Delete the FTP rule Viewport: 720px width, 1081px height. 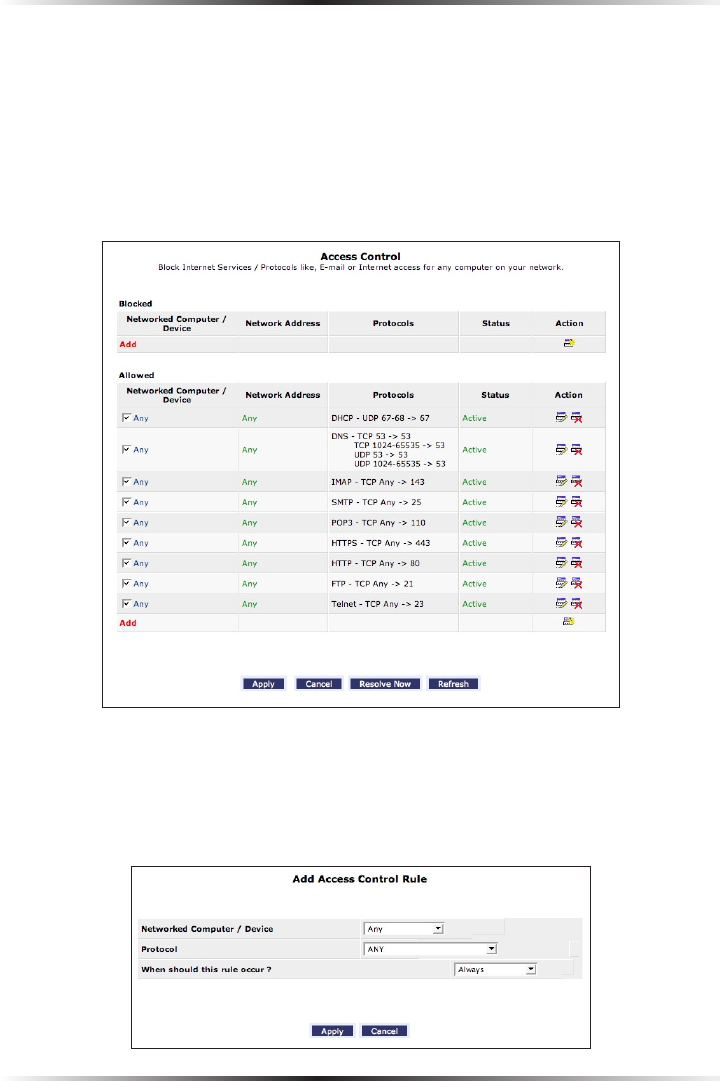[577, 583]
